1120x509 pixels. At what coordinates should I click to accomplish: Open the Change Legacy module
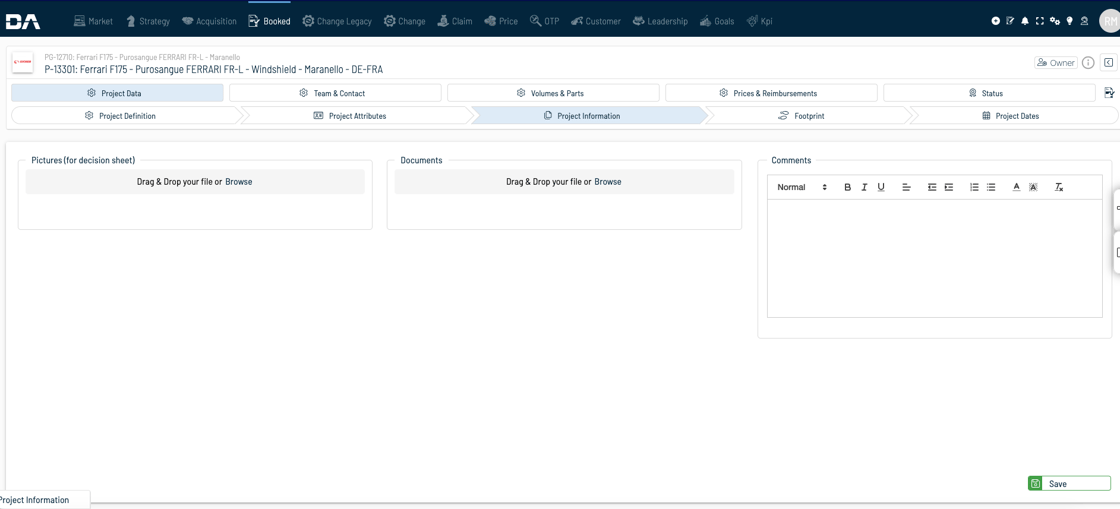point(337,21)
